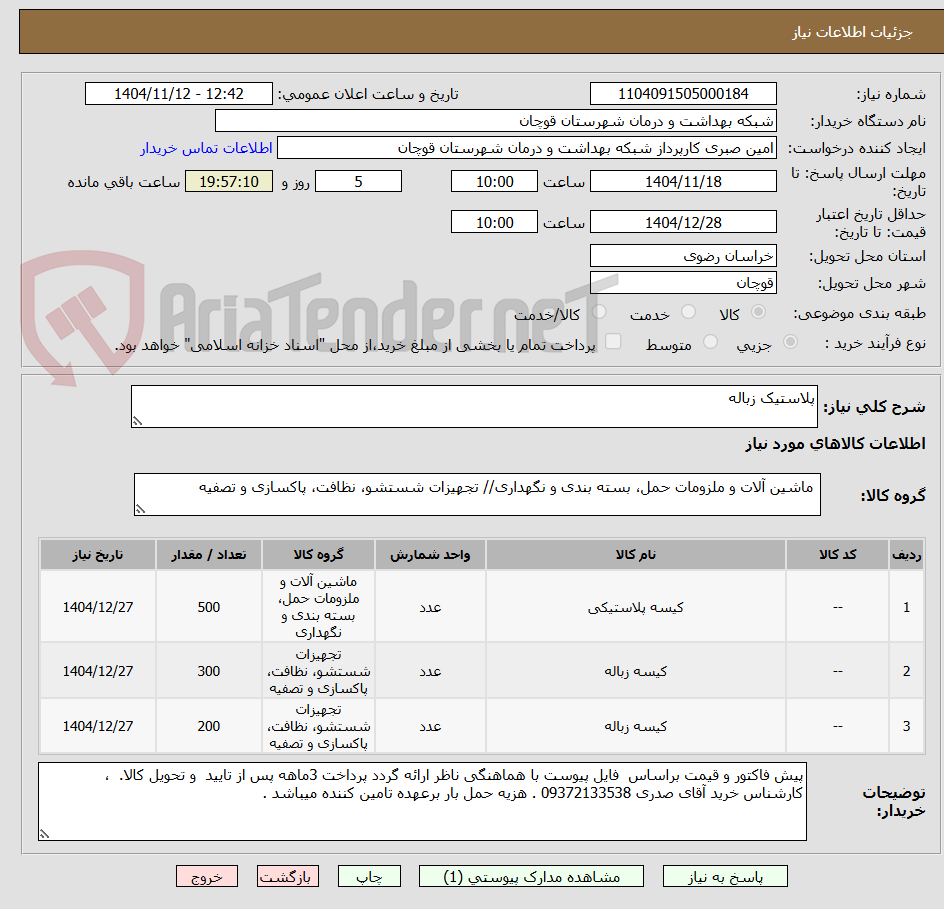Screen dimensions: 944x909
Task: Click the کیسه پلاستیکی item name cell
Action: point(636,607)
